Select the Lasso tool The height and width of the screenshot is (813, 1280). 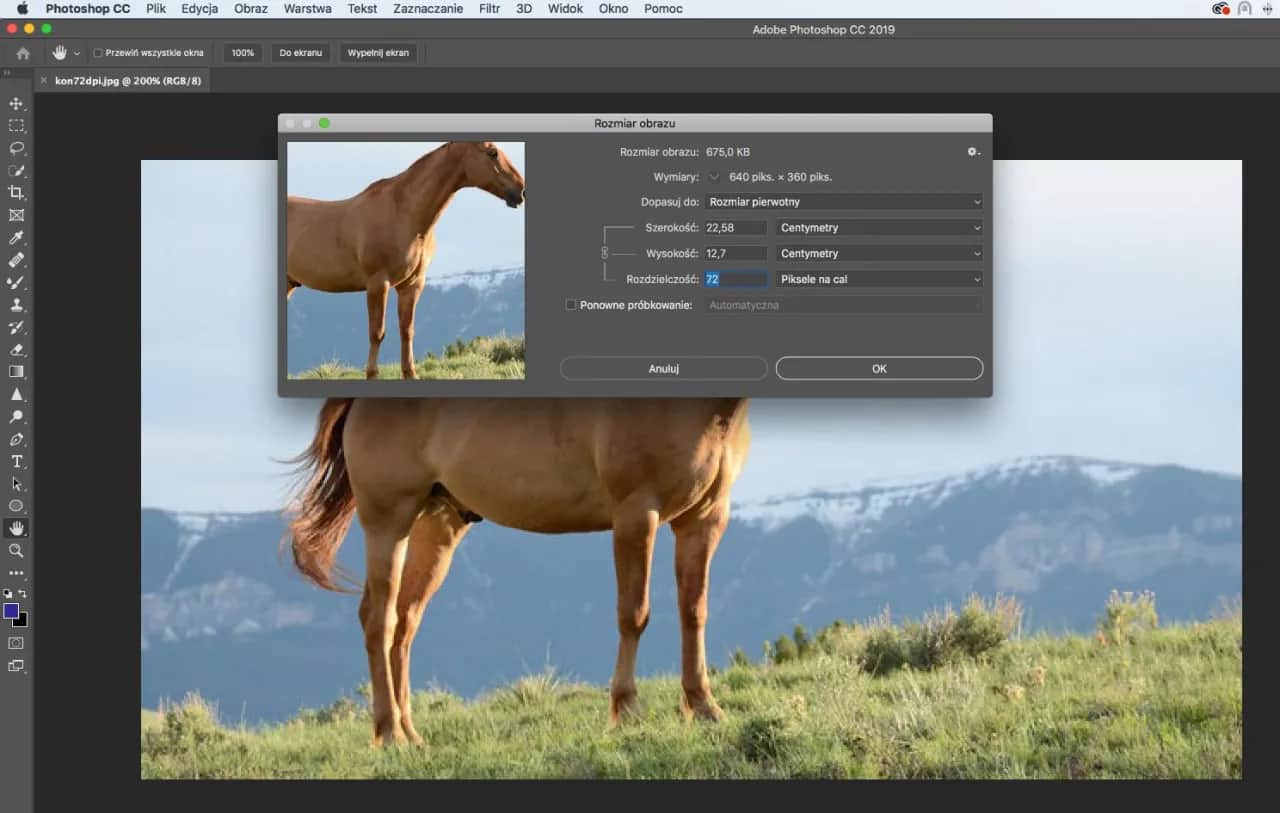click(x=14, y=148)
